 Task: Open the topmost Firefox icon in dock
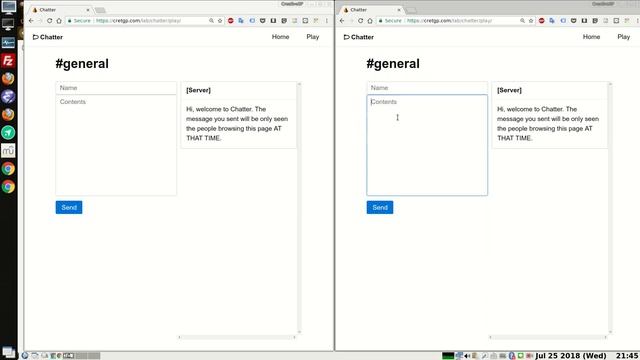[x=8, y=78]
